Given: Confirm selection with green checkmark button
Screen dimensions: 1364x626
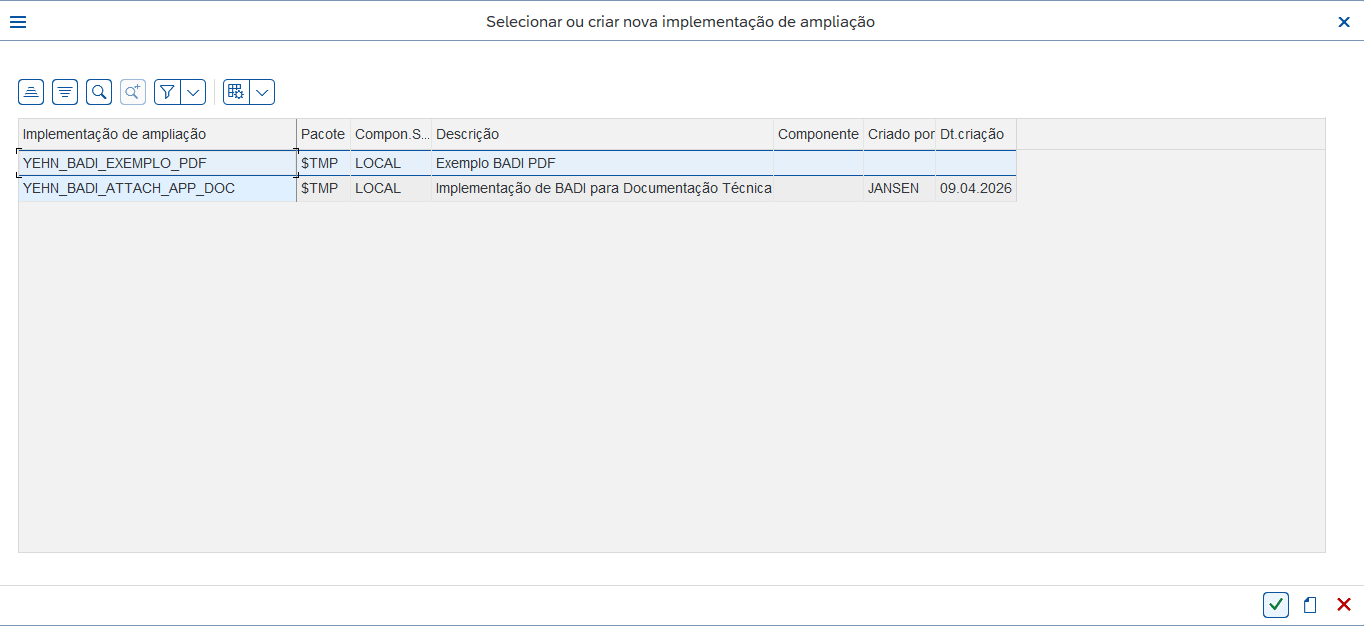Looking at the screenshot, I should (x=1276, y=604).
